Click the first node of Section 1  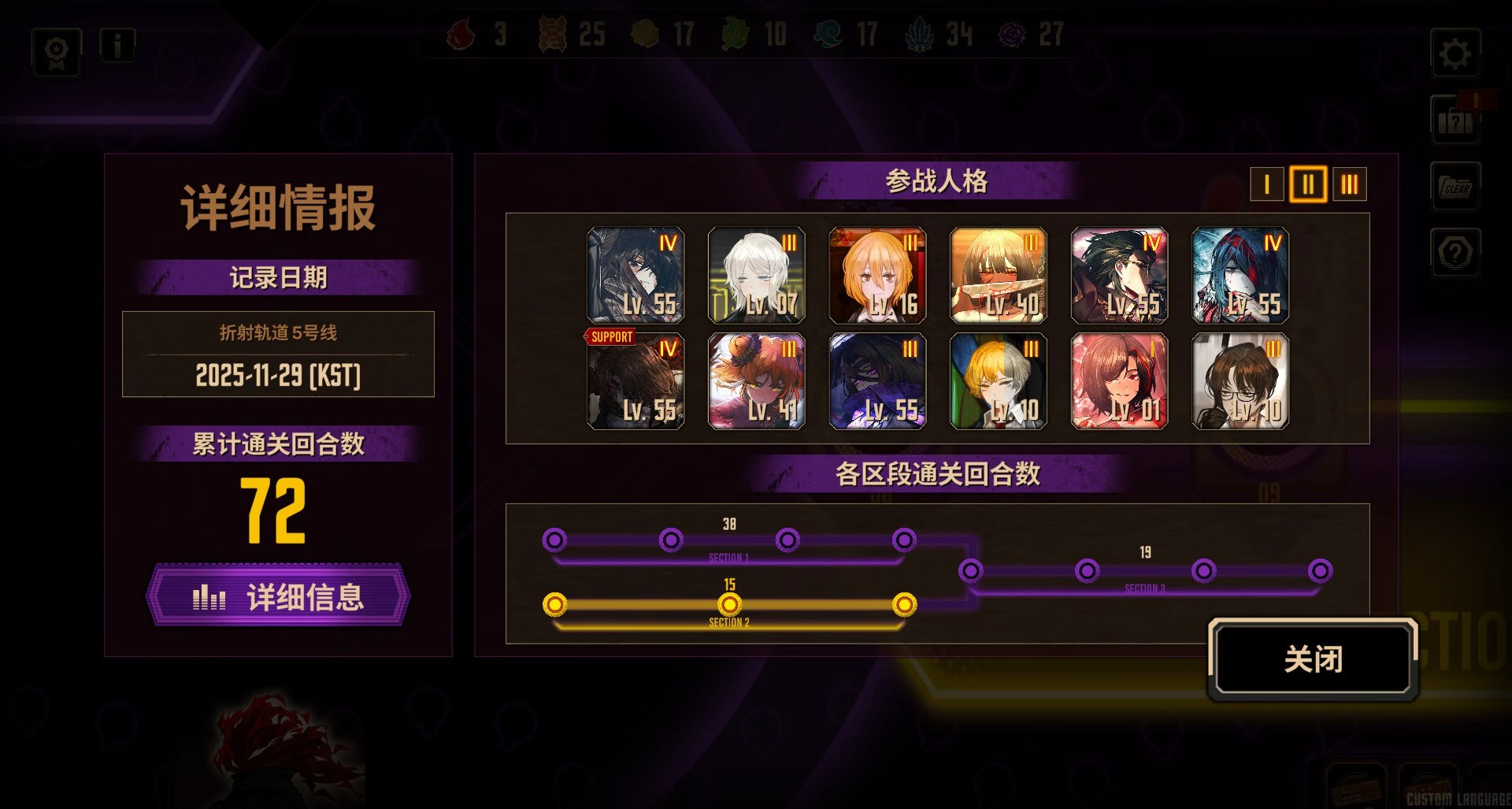tap(554, 540)
